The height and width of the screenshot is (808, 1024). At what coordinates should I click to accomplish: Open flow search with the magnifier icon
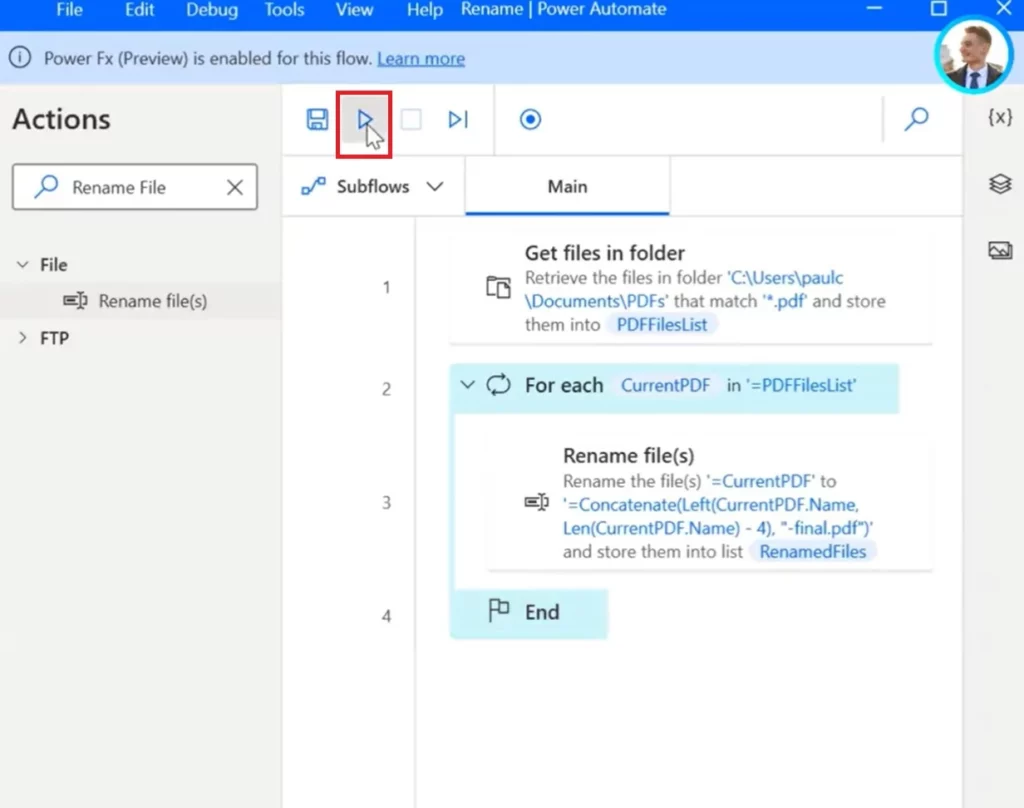click(x=917, y=119)
